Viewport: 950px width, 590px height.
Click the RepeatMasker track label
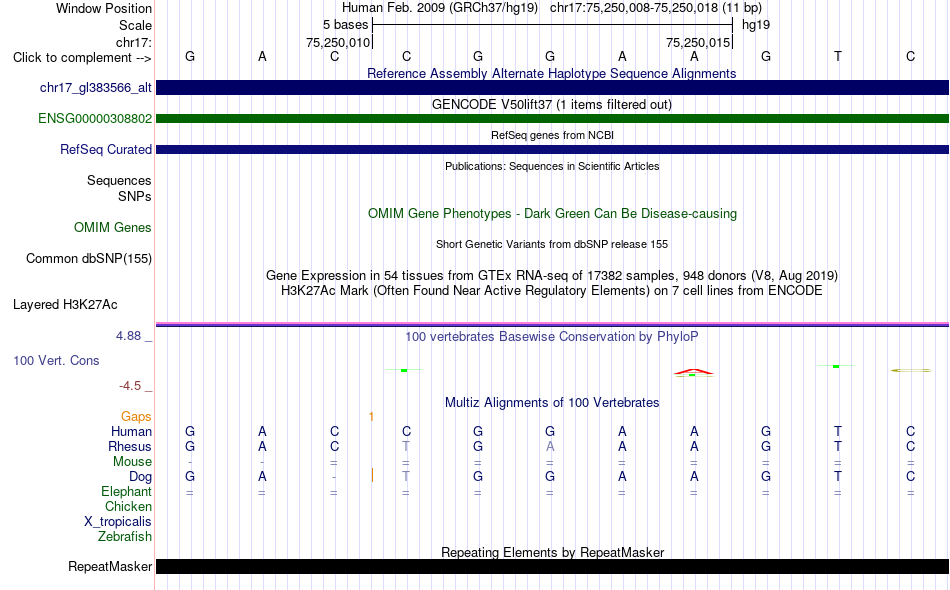click(x=110, y=566)
